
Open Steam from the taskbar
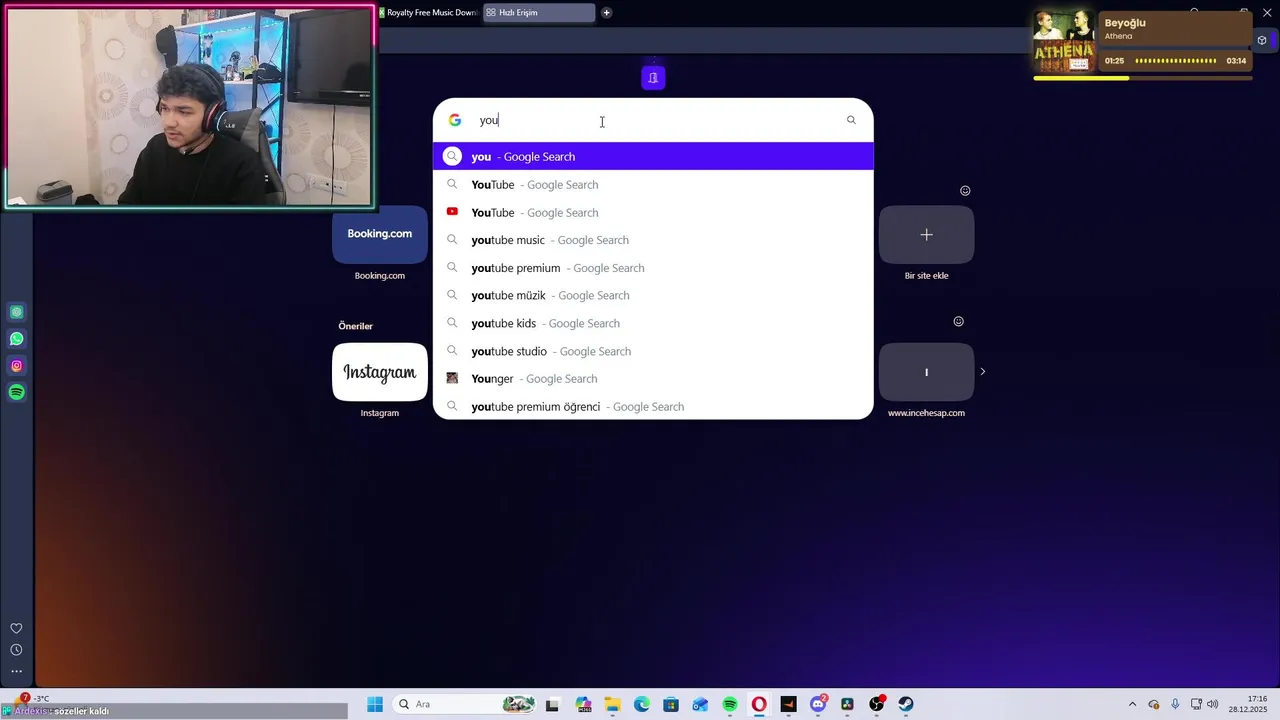[906, 704]
